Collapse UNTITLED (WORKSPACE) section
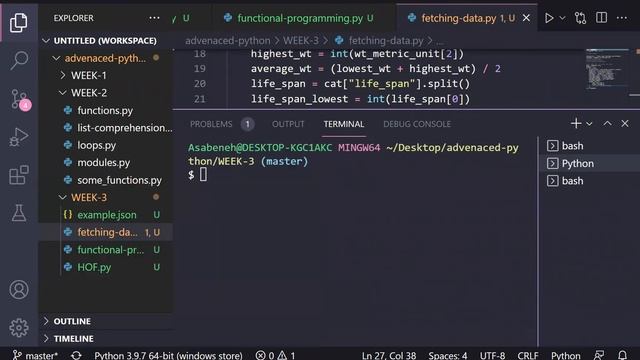 pyautogui.click(x=105, y=41)
